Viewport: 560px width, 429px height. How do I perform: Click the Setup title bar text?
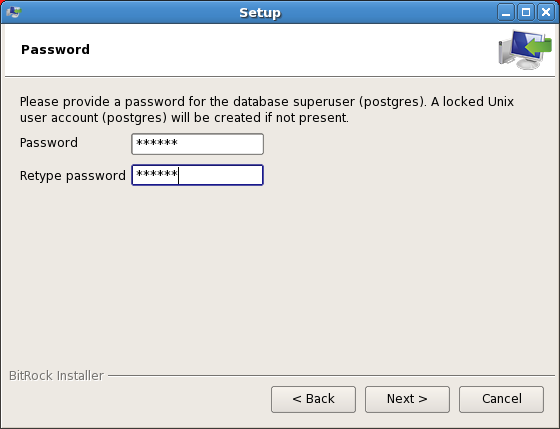[x=260, y=13]
